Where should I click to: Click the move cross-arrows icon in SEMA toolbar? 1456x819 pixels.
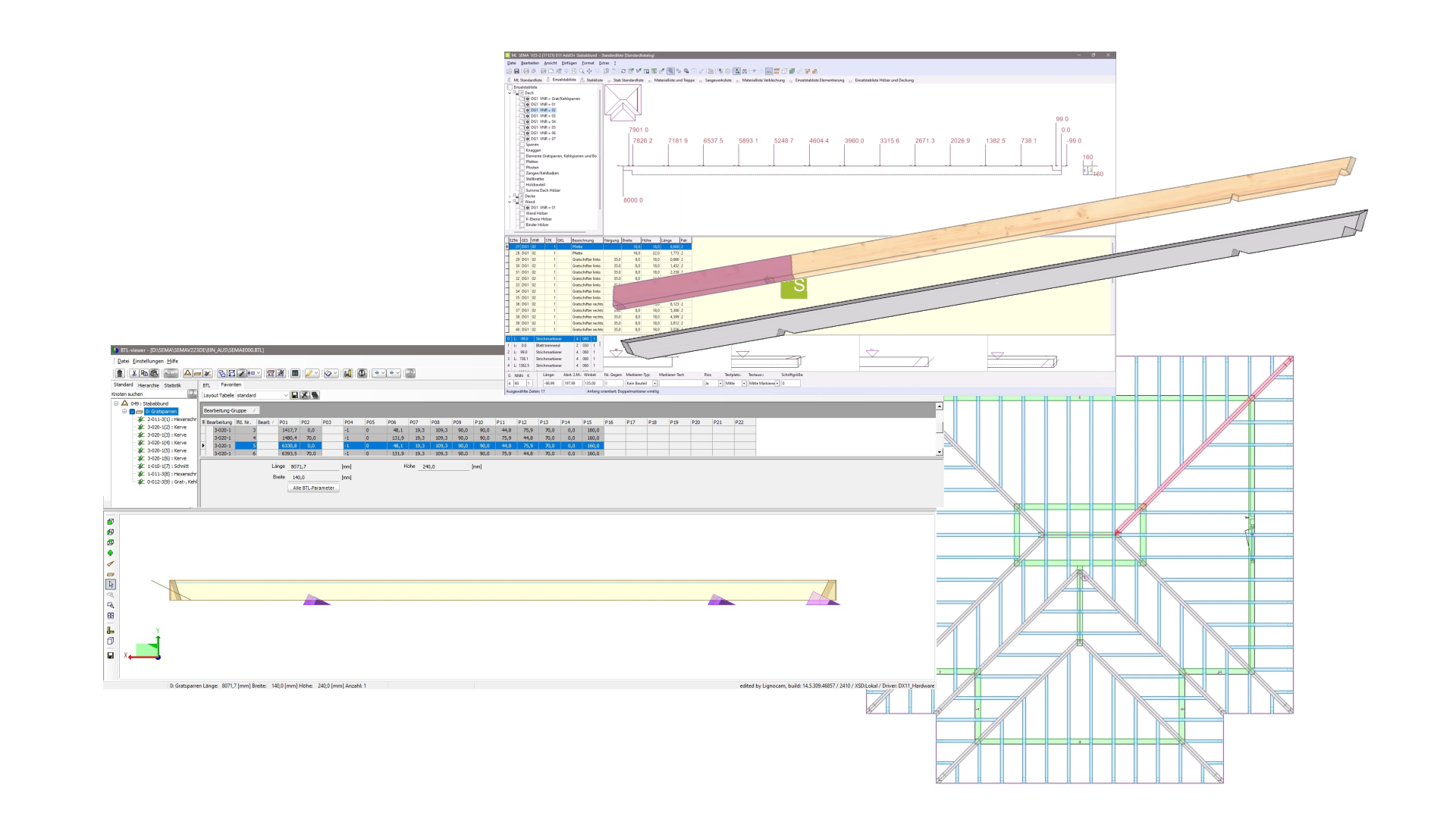coord(589,71)
